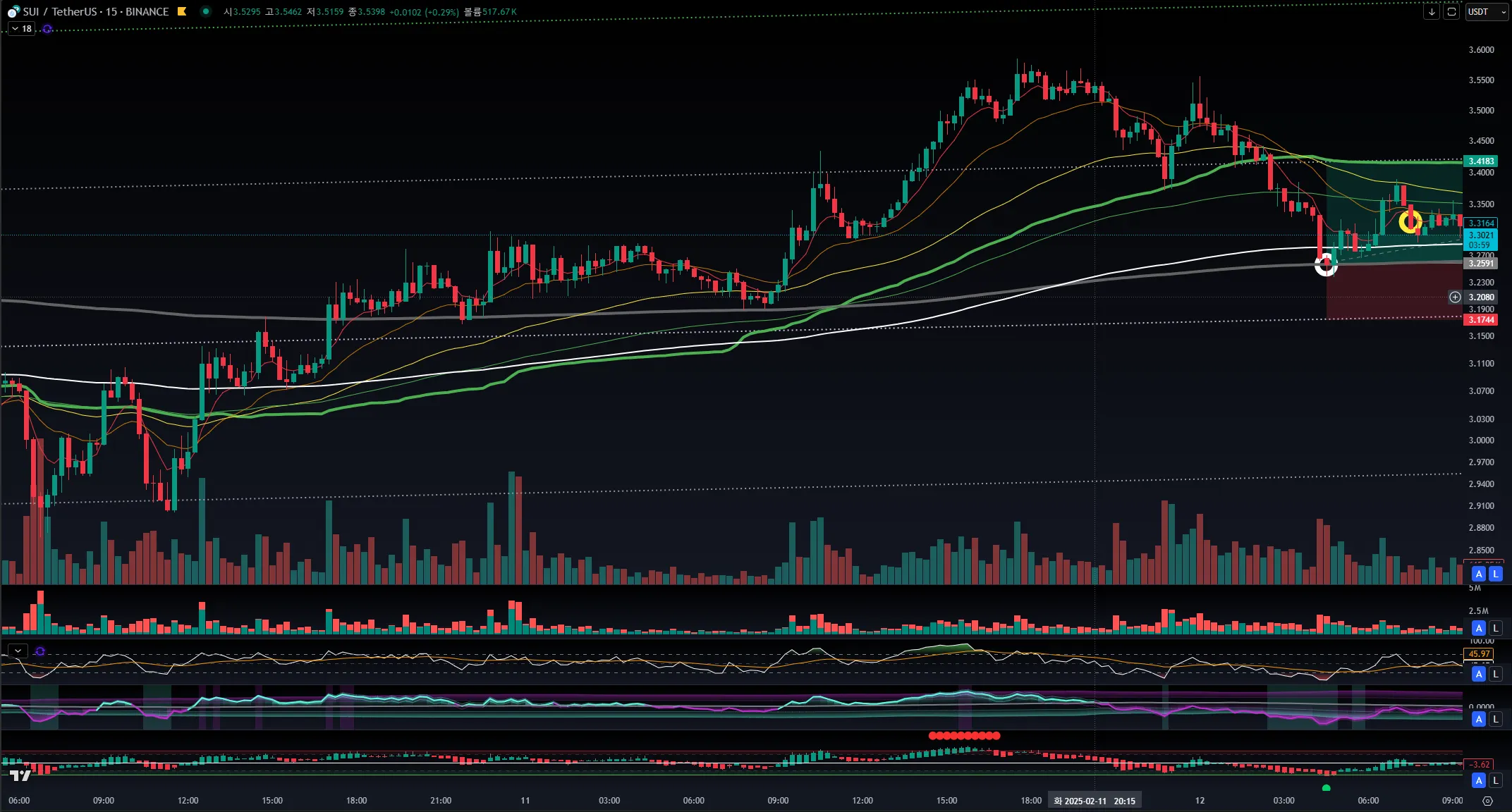Click 3.6000 on the price axis

(1481, 50)
